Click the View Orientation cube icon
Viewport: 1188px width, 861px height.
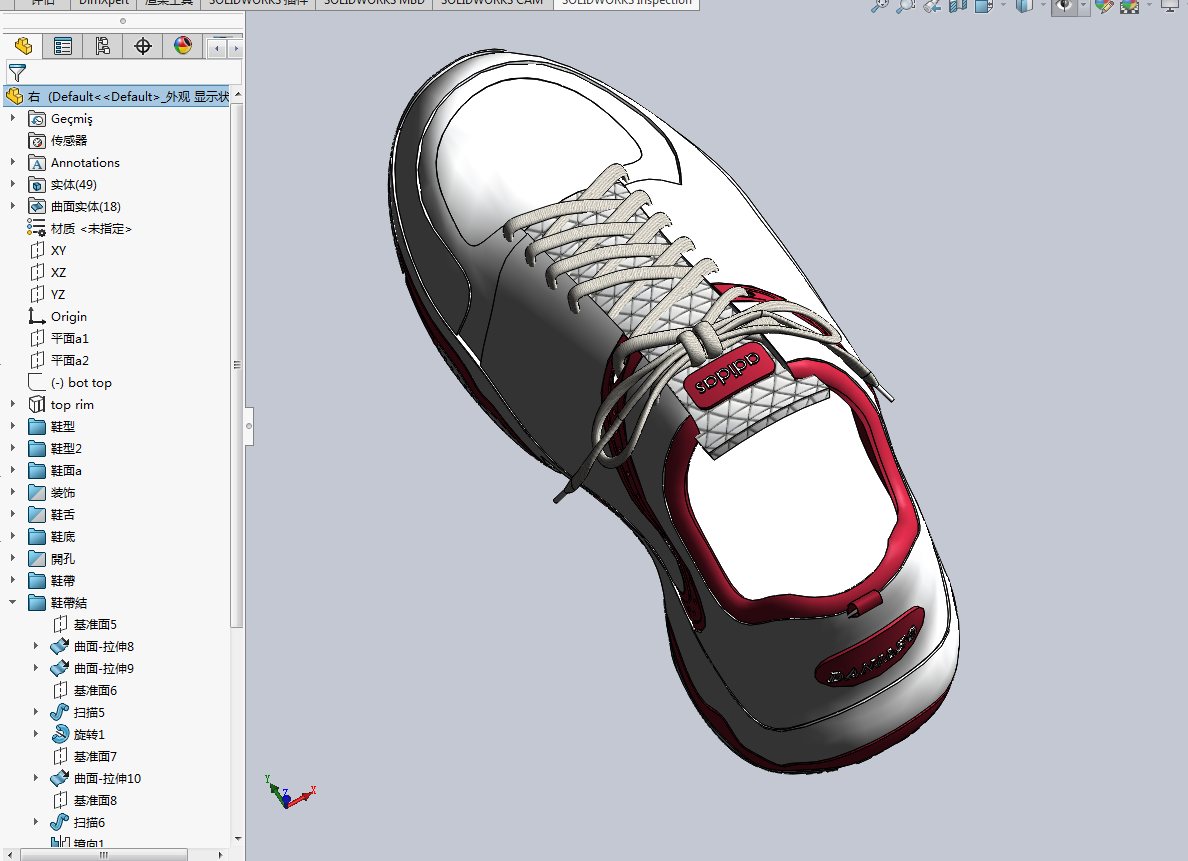[983, 5]
